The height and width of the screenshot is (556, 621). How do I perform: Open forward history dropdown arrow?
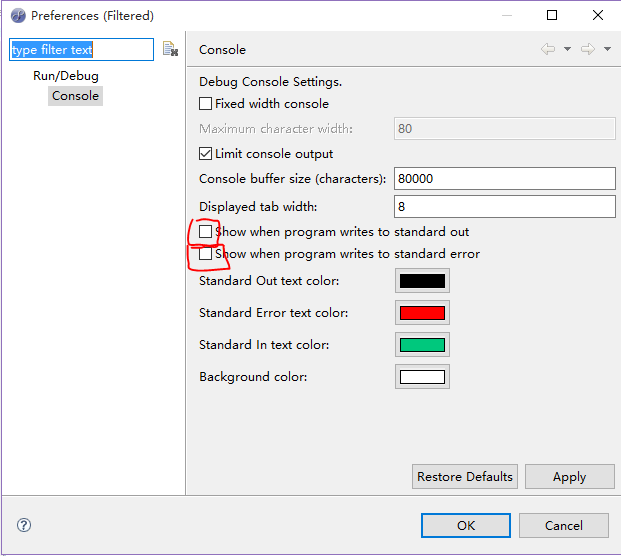pos(608,49)
